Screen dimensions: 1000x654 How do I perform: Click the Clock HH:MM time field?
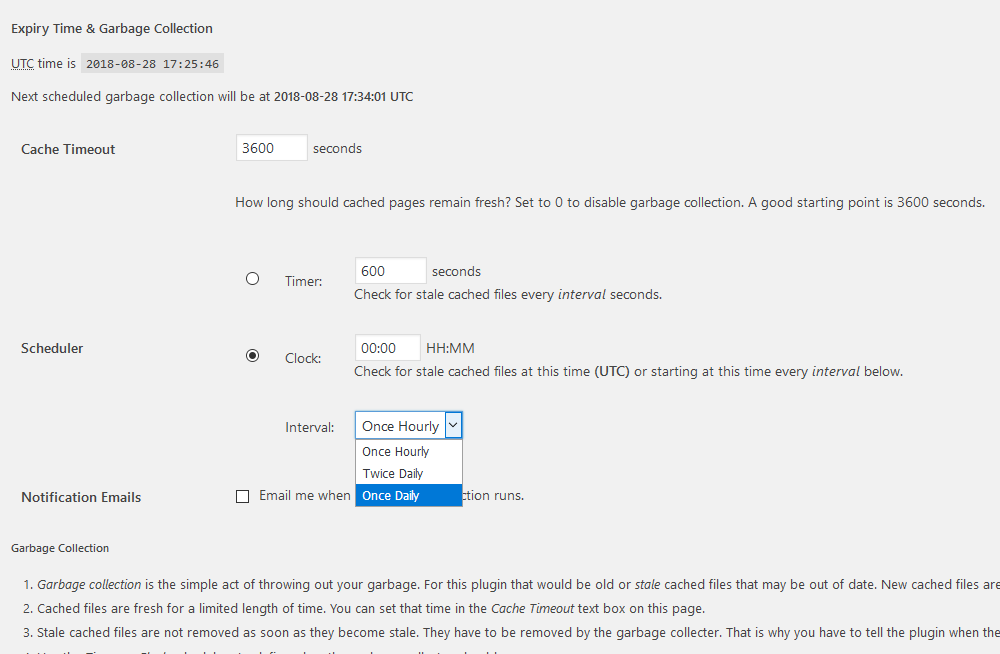pos(387,348)
